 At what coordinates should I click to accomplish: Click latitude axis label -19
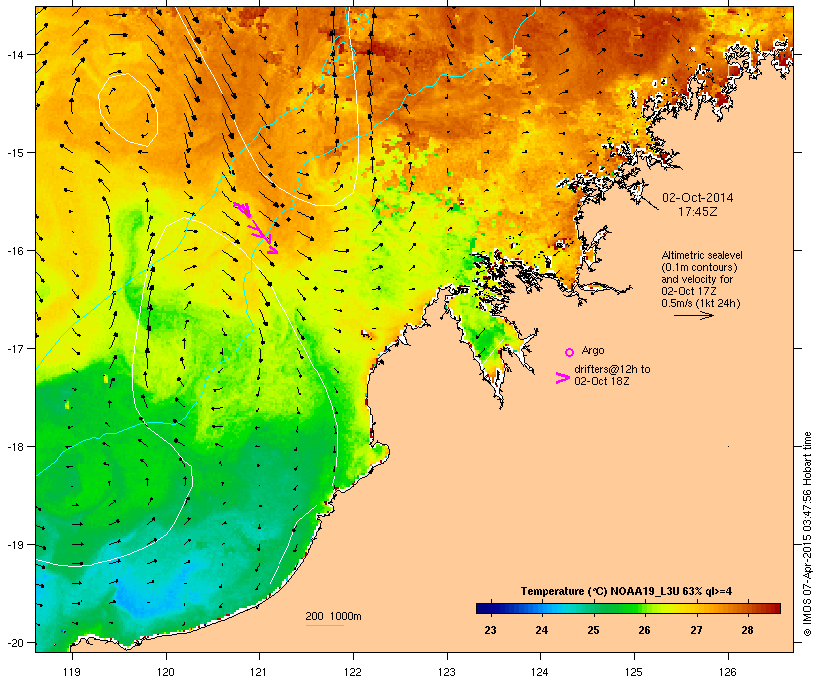click(x=14, y=545)
